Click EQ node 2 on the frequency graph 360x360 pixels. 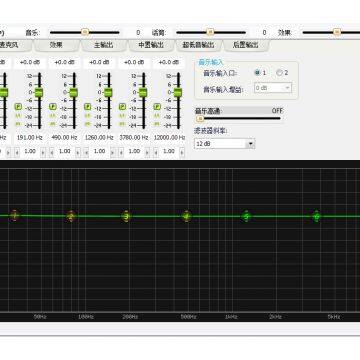point(71,216)
